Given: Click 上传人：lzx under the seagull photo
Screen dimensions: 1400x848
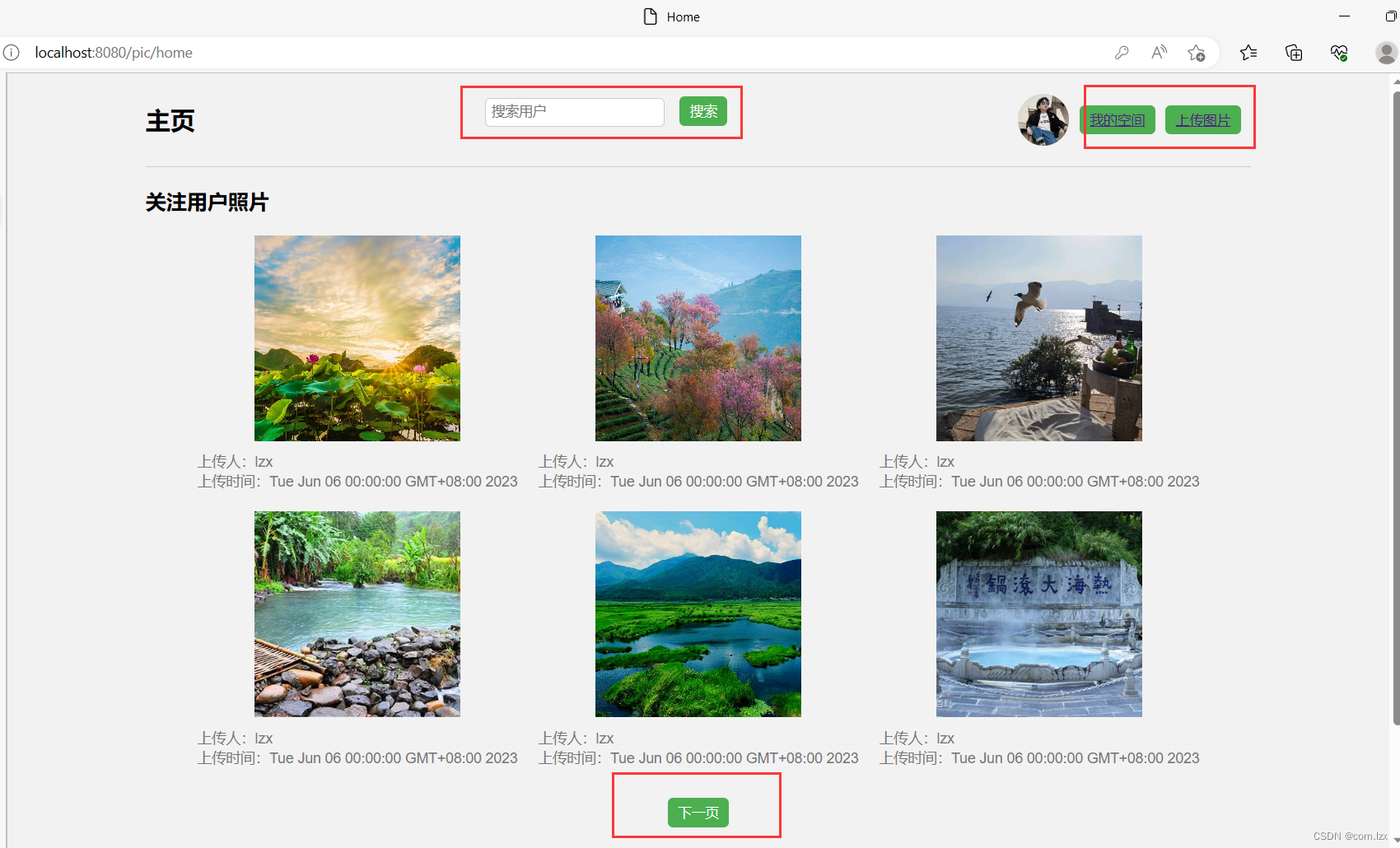Looking at the screenshot, I should (917, 462).
